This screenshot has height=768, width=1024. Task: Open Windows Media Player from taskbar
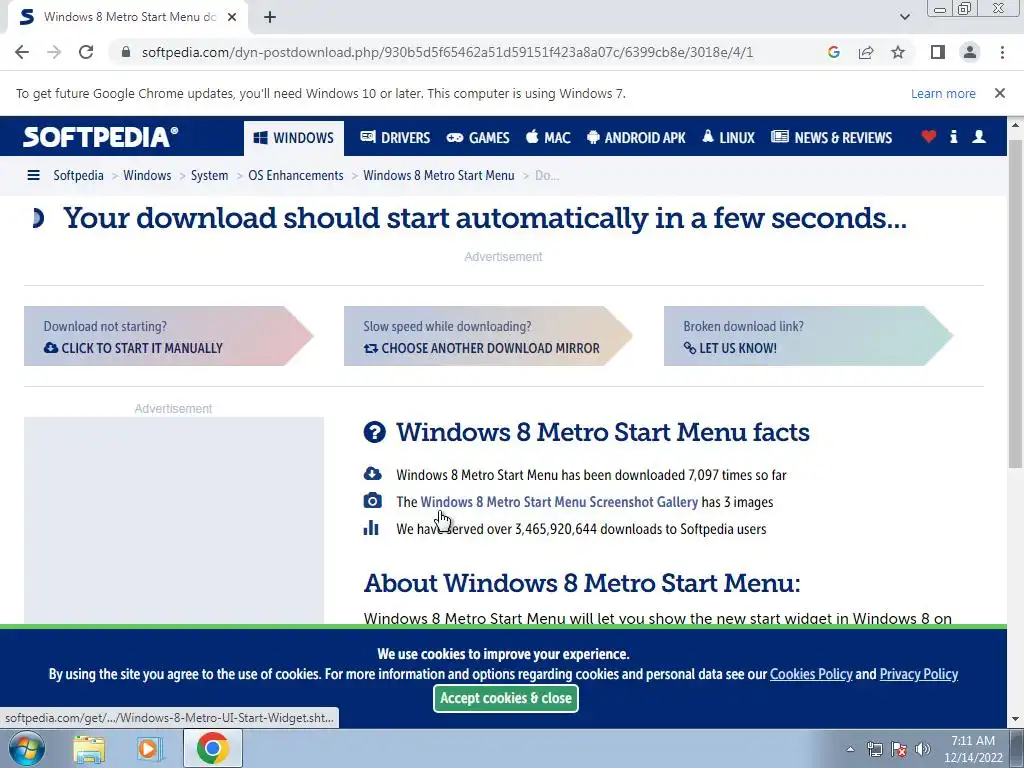coord(149,748)
